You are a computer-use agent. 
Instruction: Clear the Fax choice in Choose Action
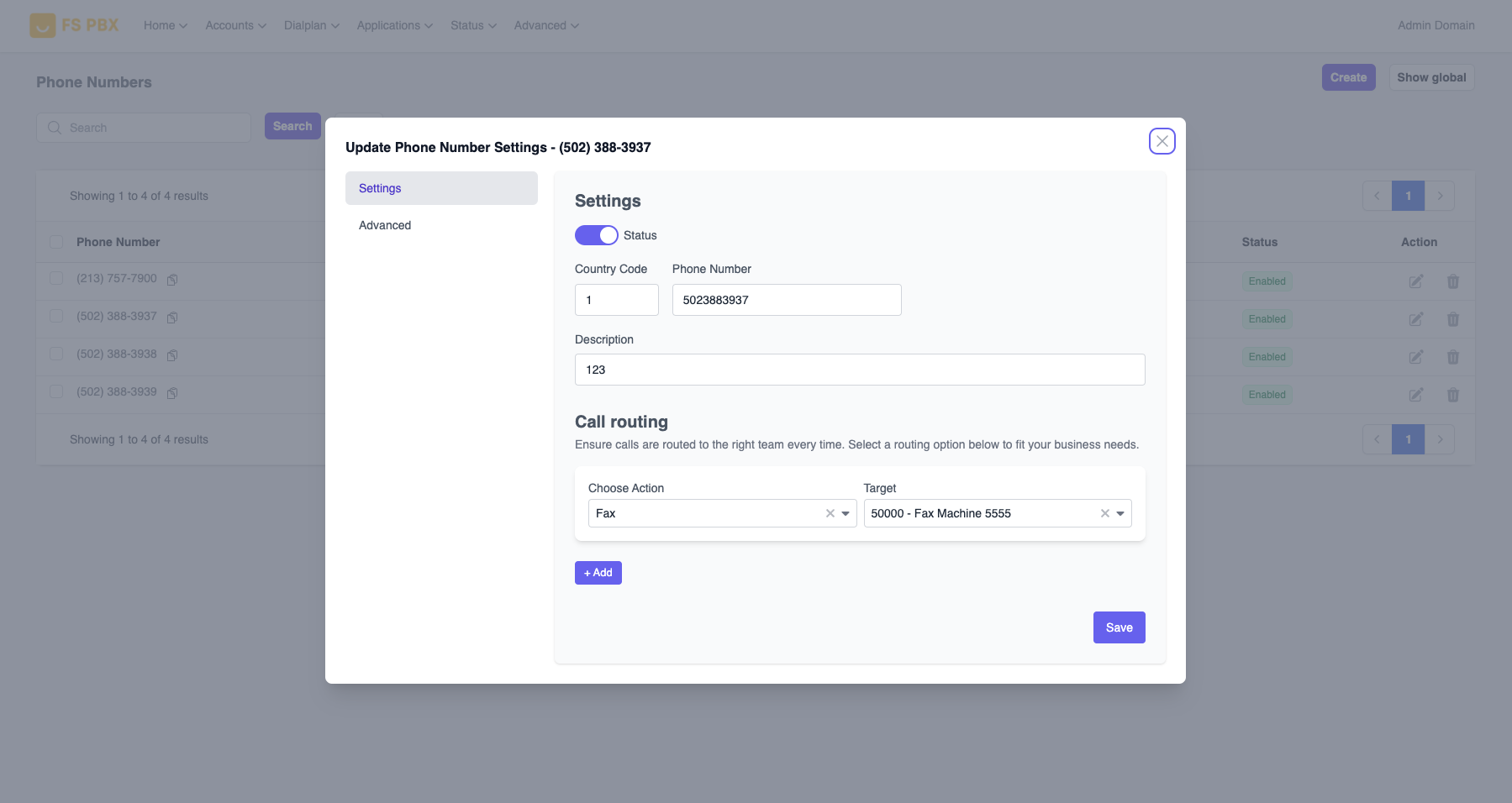pyautogui.click(x=830, y=513)
